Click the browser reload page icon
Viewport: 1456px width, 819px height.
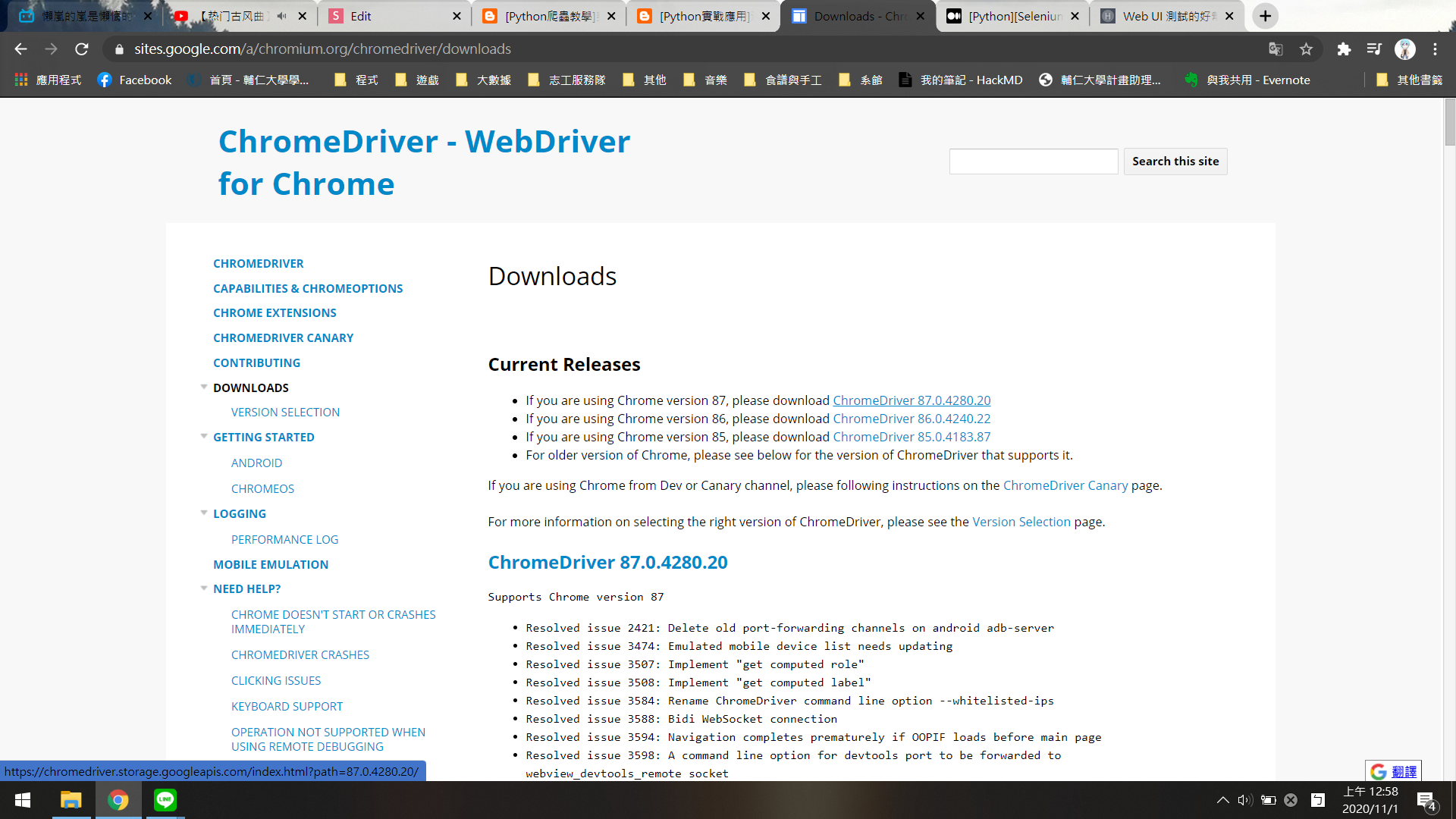point(82,49)
